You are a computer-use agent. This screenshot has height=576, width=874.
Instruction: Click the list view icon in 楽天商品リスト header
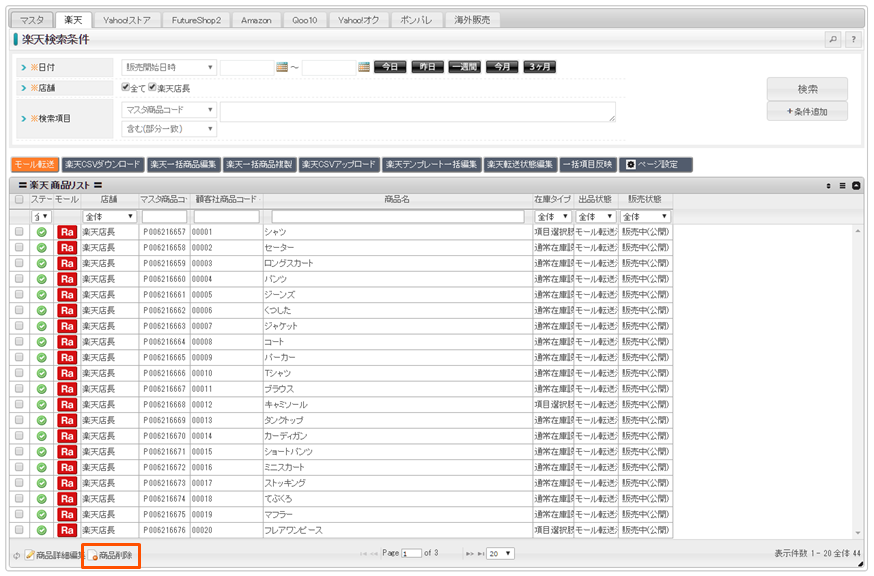pyautogui.click(x=842, y=186)
